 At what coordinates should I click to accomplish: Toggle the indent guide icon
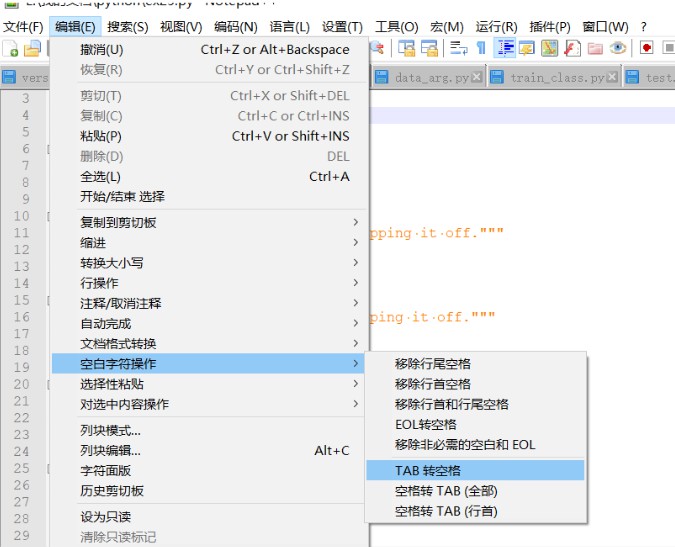(x=505, y=48)
